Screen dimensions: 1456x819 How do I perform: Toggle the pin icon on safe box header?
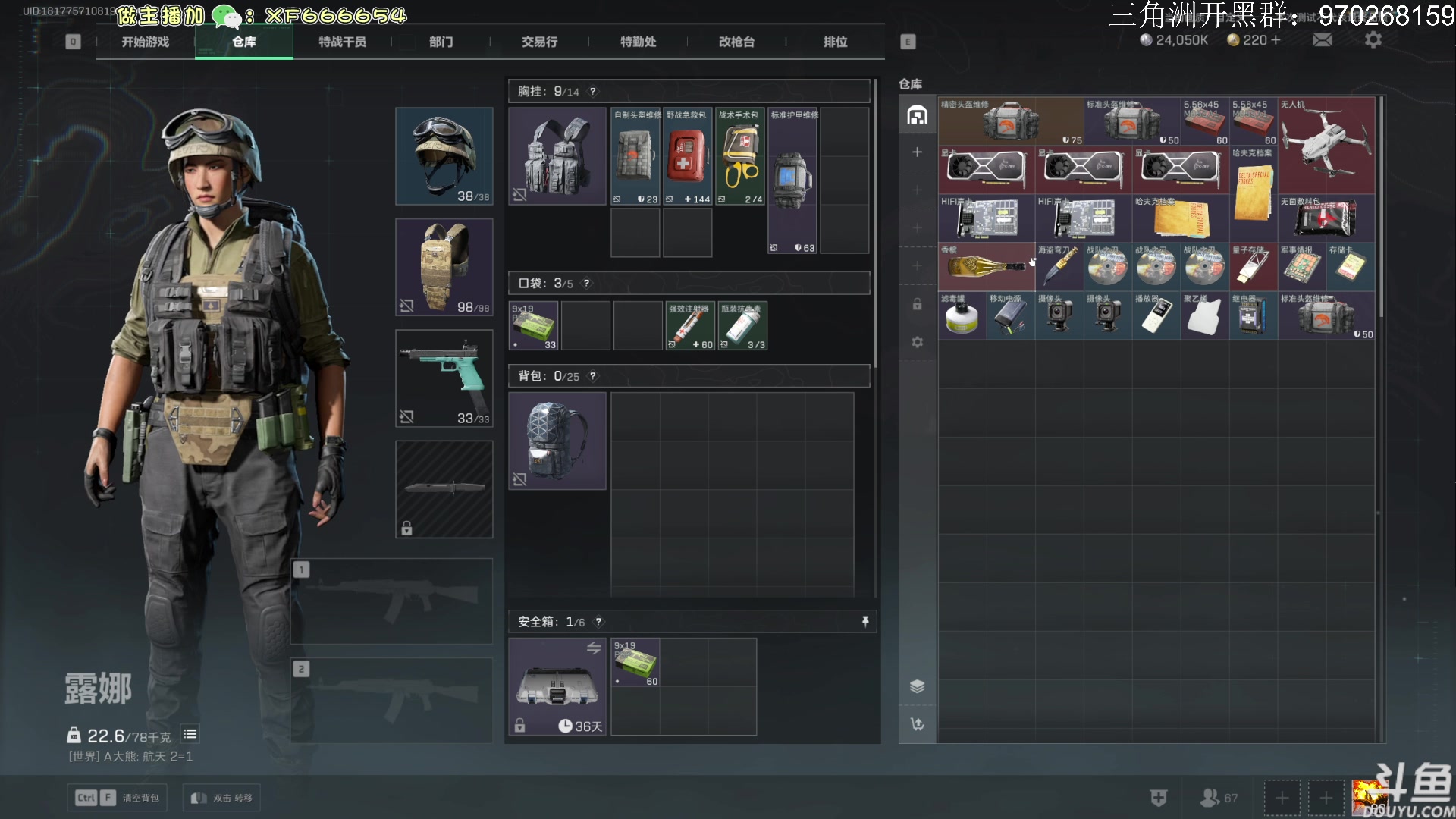[864, 622]
